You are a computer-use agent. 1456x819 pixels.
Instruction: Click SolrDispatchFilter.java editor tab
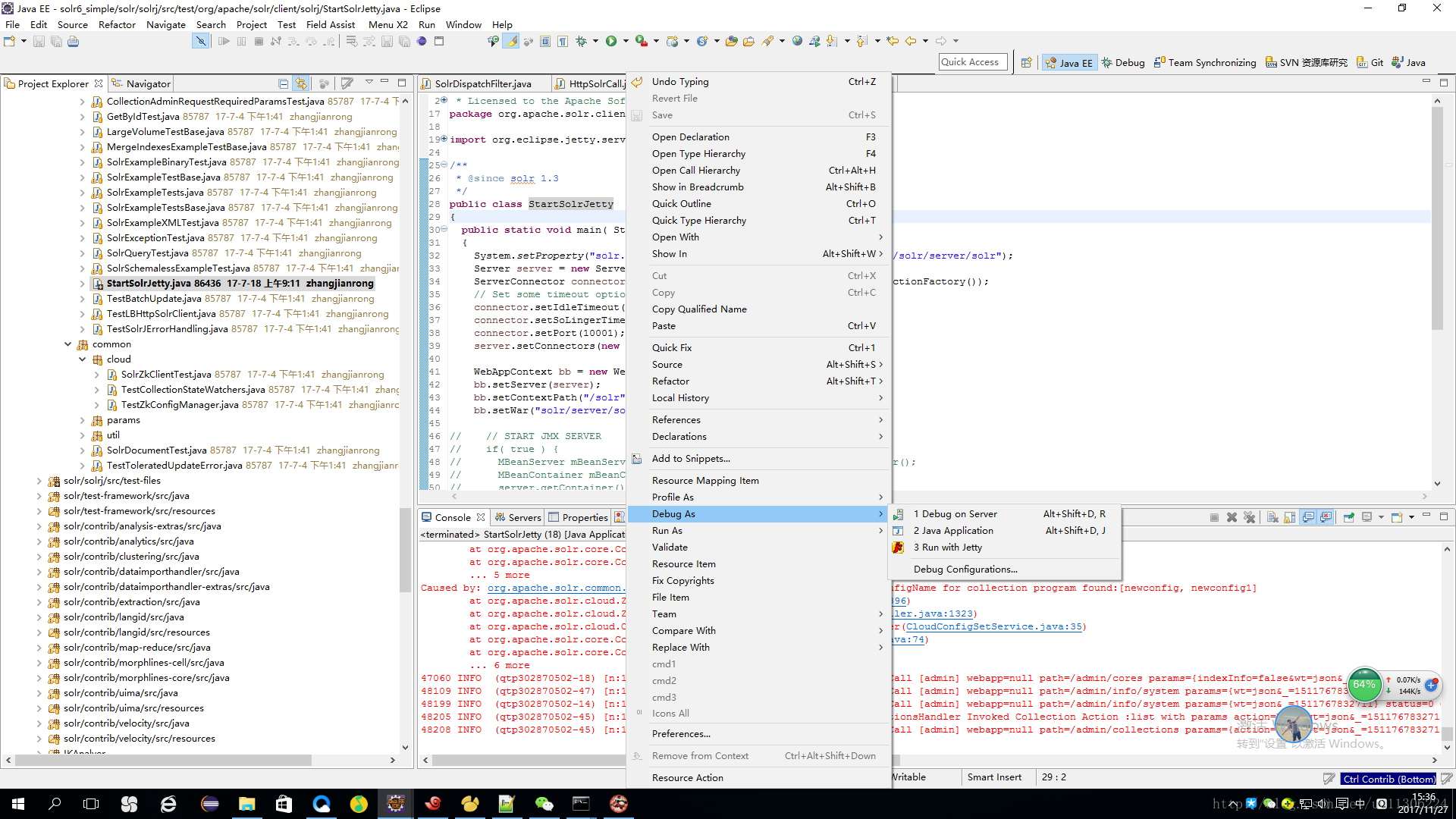(479, 83)
